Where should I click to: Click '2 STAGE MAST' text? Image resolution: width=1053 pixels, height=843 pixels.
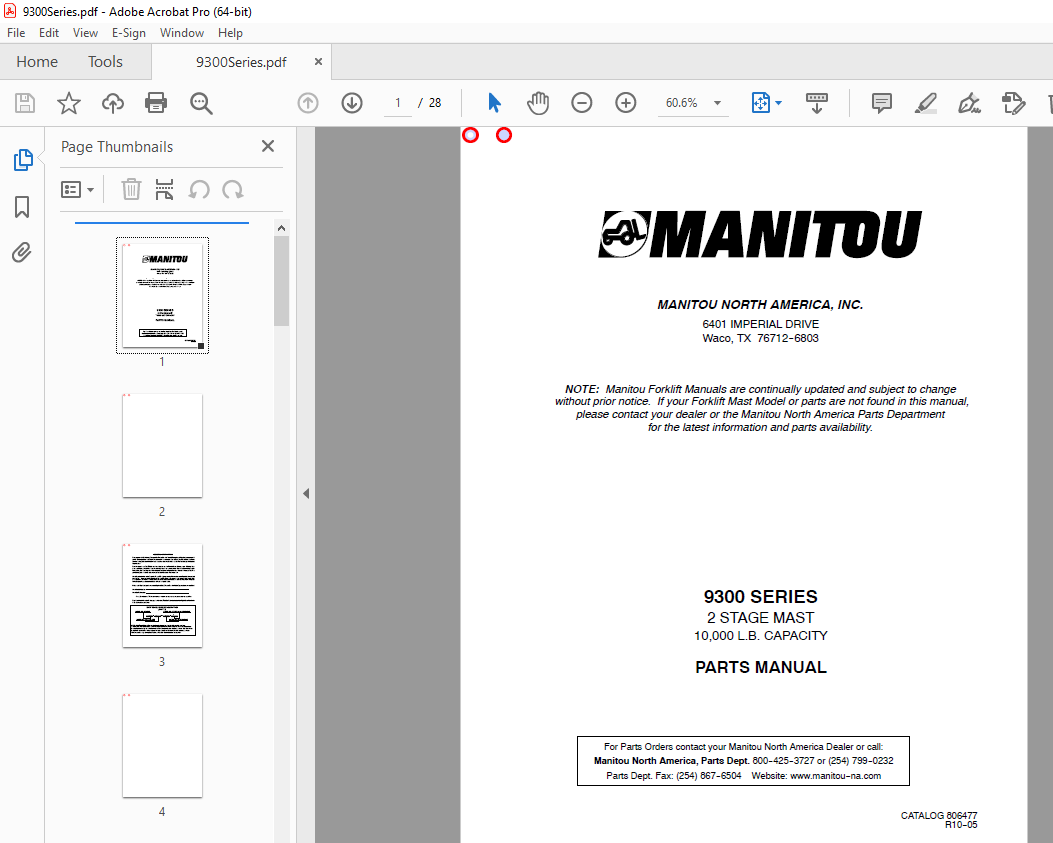point(760,618)
